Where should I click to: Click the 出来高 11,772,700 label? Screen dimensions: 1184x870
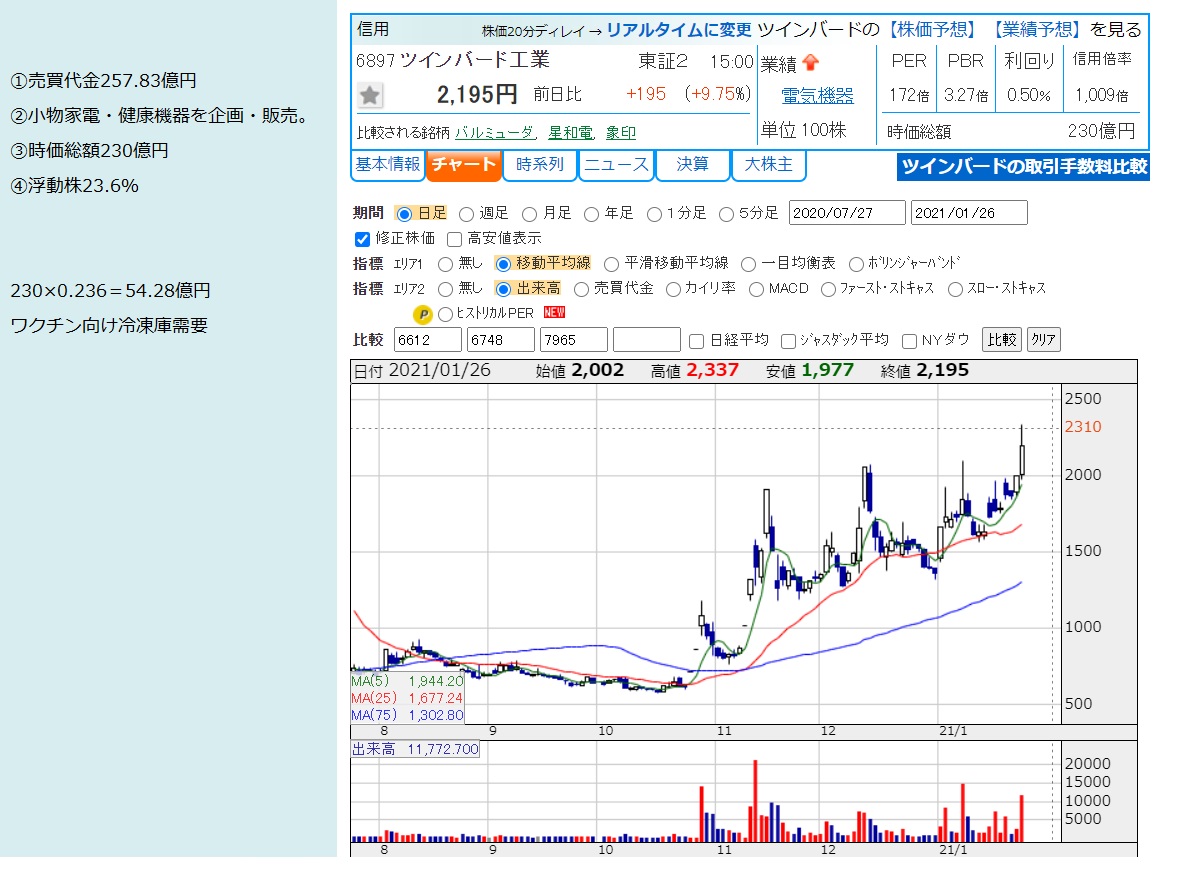click(415, 749)
